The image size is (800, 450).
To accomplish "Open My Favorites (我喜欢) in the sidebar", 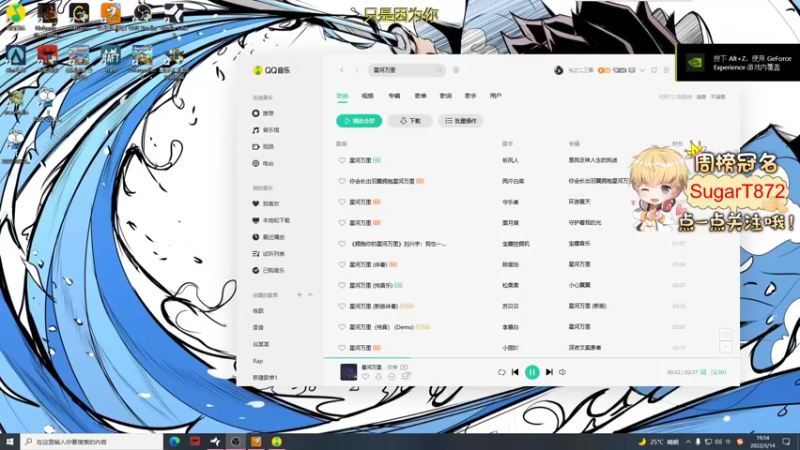I will coord(266,204).
